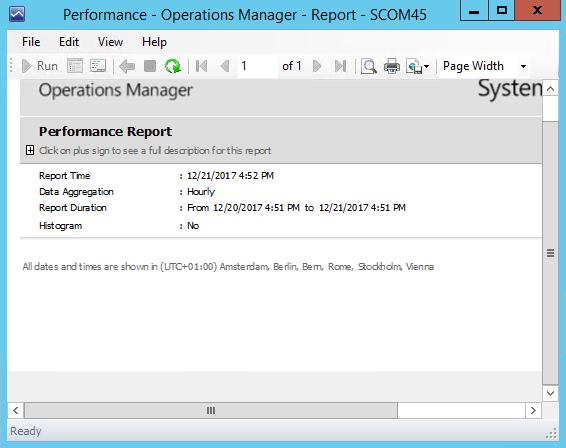Select the Hourly data aggregation value

click(201, 192)
